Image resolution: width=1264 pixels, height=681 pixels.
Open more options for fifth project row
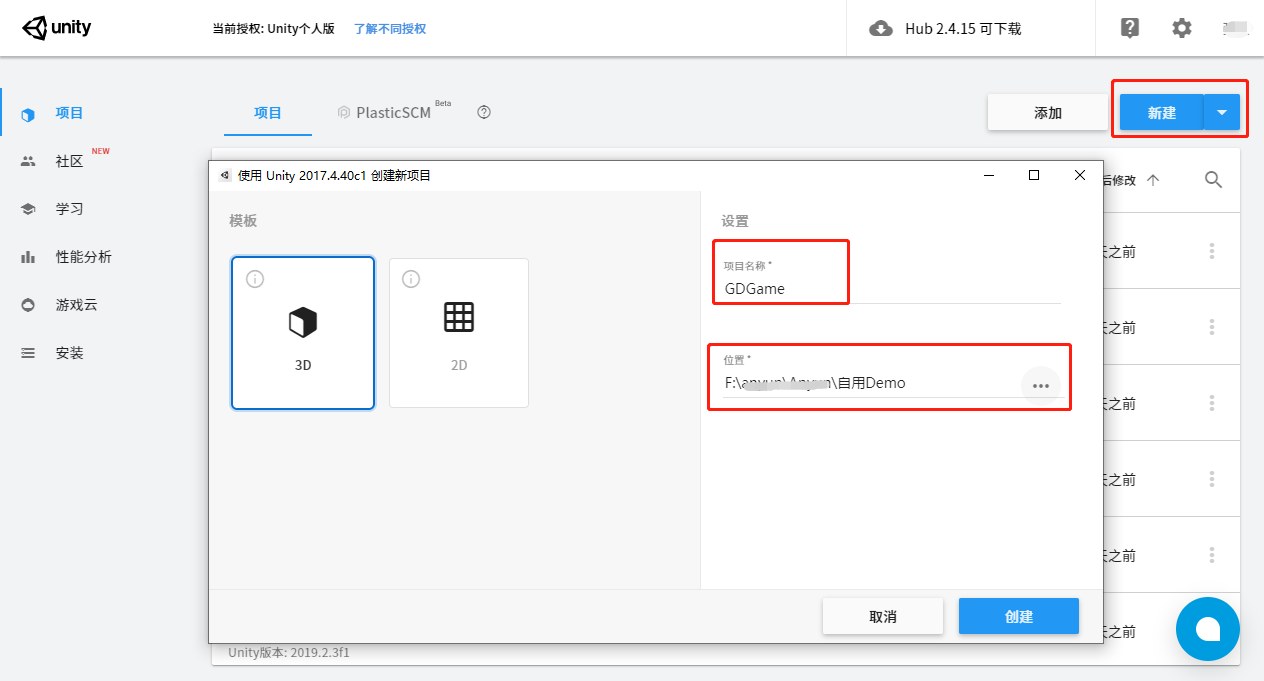pyautogui.click(x=1212, y=555)
